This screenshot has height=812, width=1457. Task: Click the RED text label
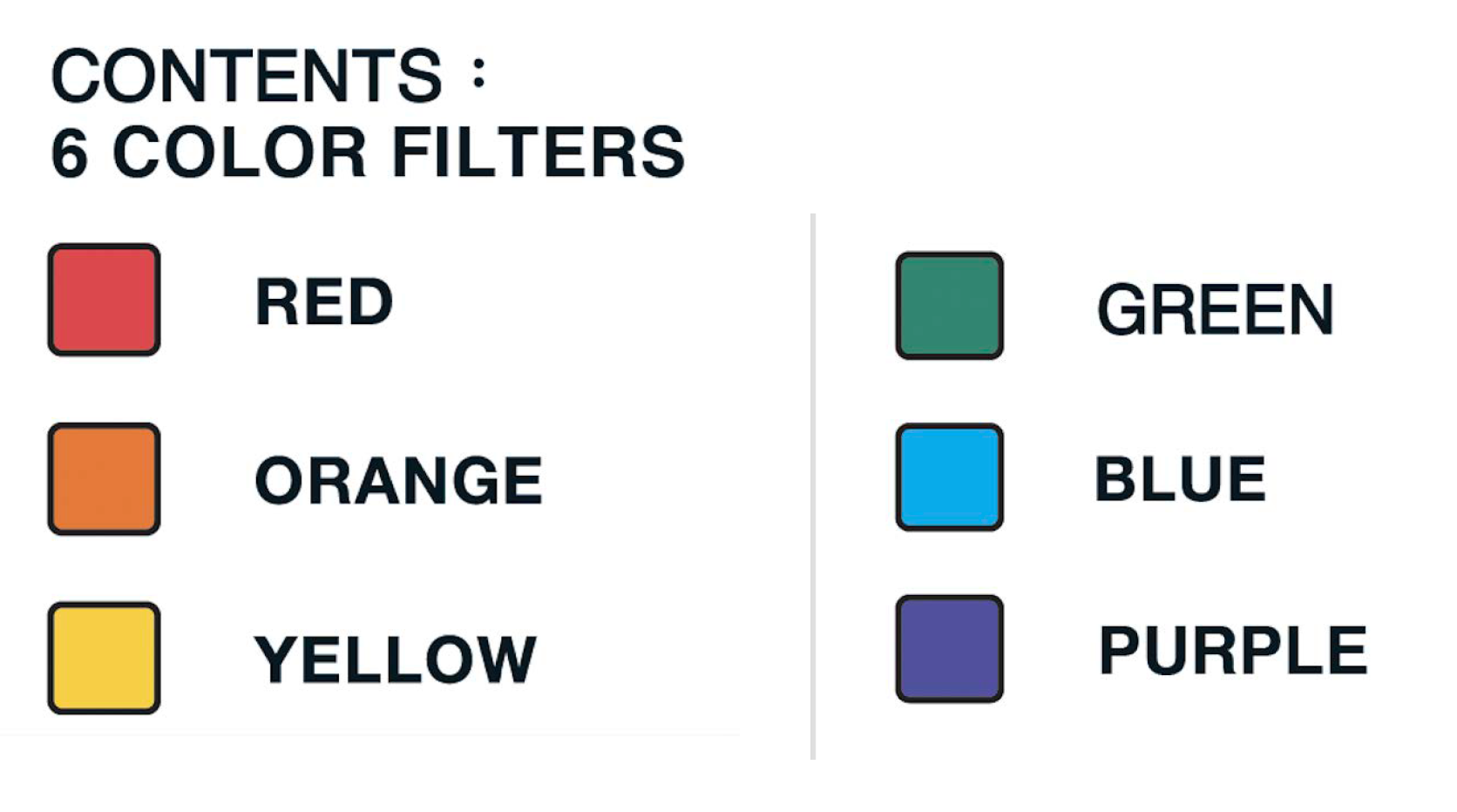click(323, 302)
